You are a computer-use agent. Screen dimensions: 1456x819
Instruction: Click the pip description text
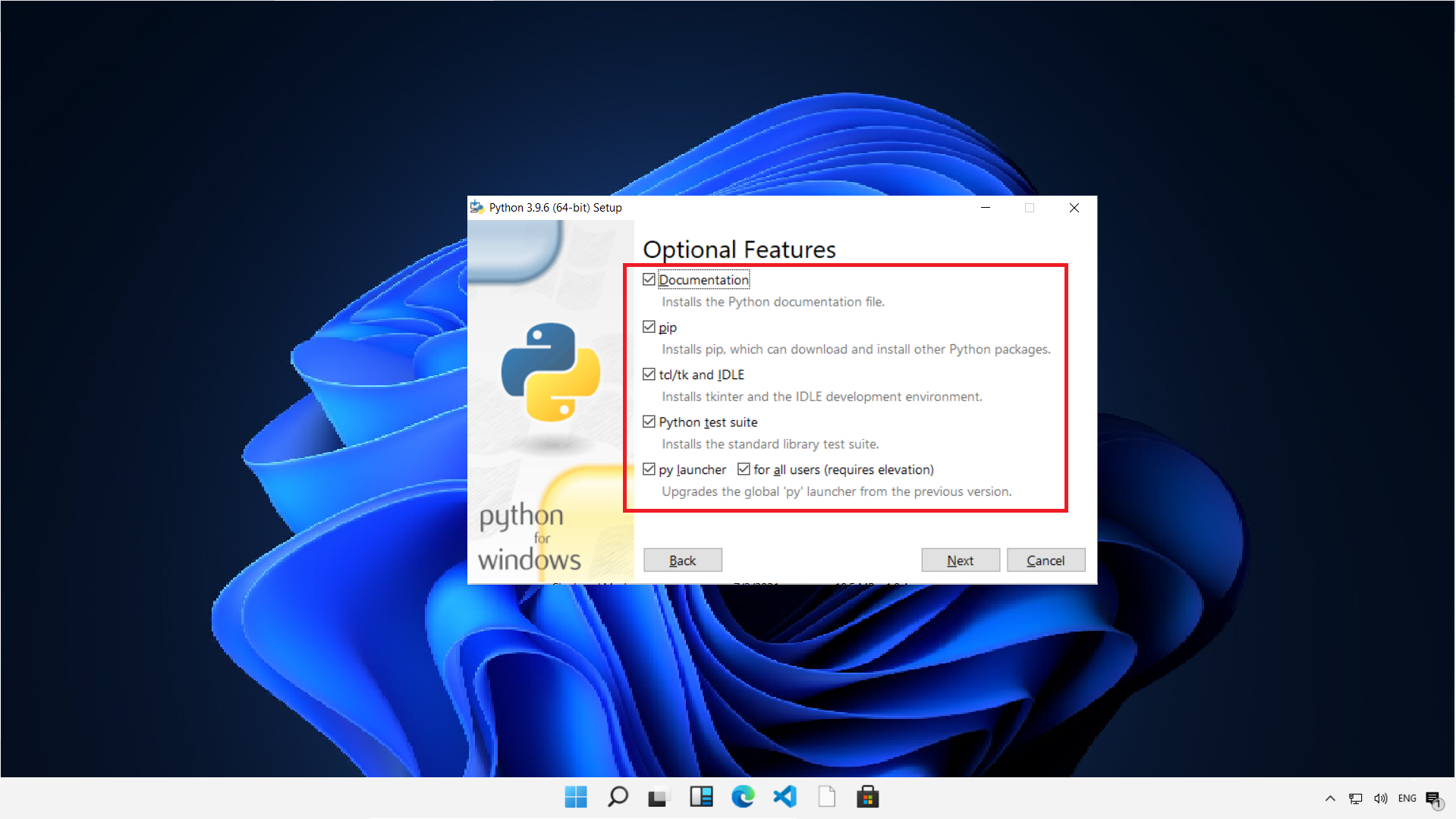[x=856, y=350]
